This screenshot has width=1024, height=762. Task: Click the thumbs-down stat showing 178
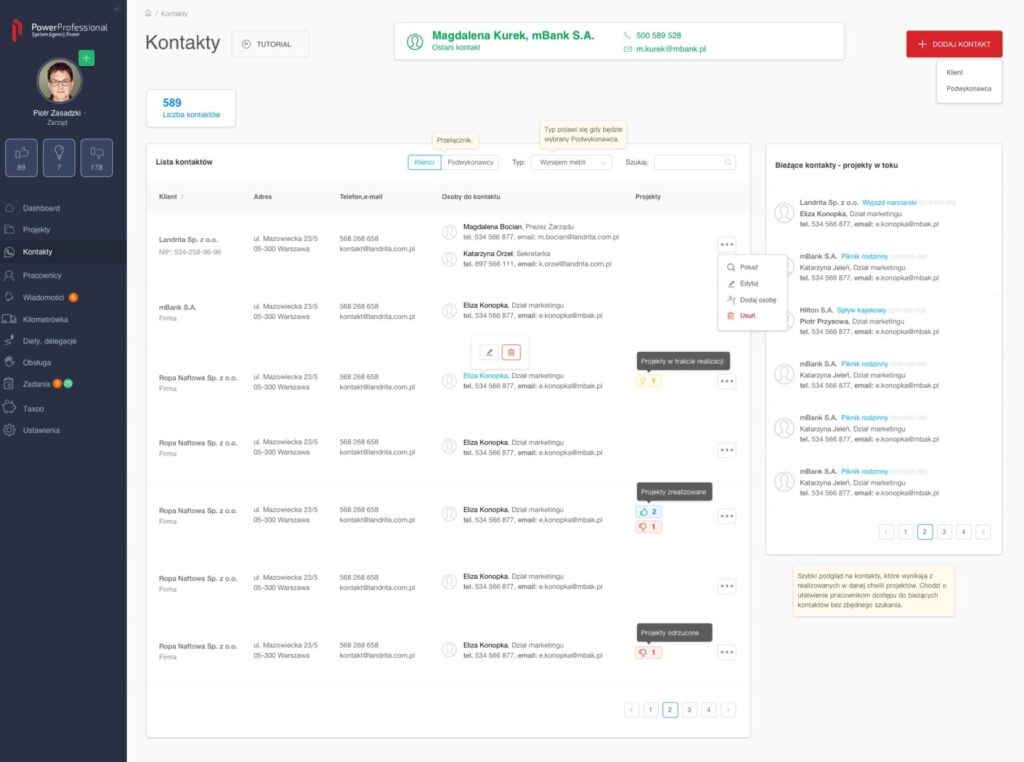pyautogui.click(x=97, y=156)
